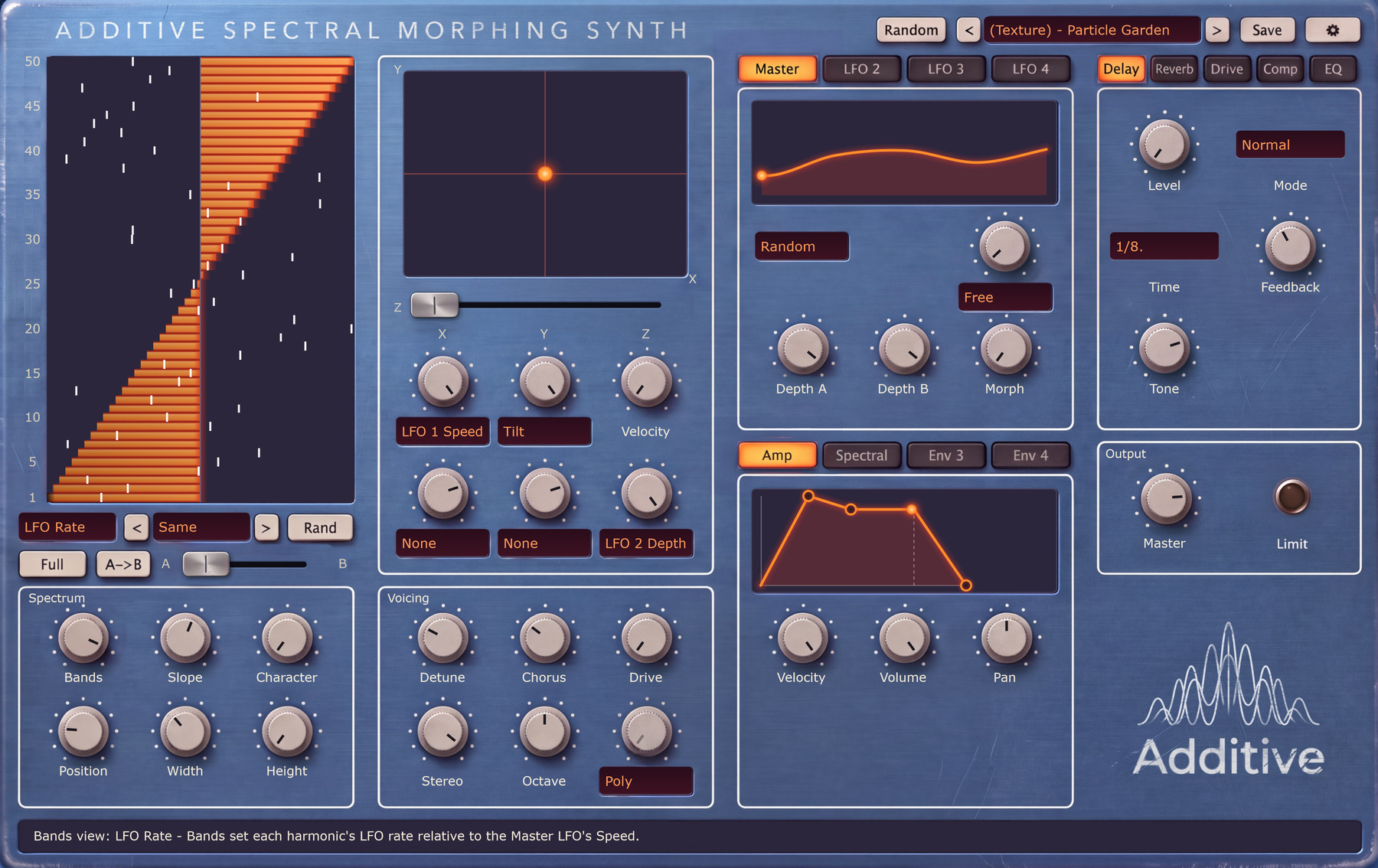The height and width of the screenshot is (868, 1378).
Task: Click the Random preset button
Action: click(911, 30)
